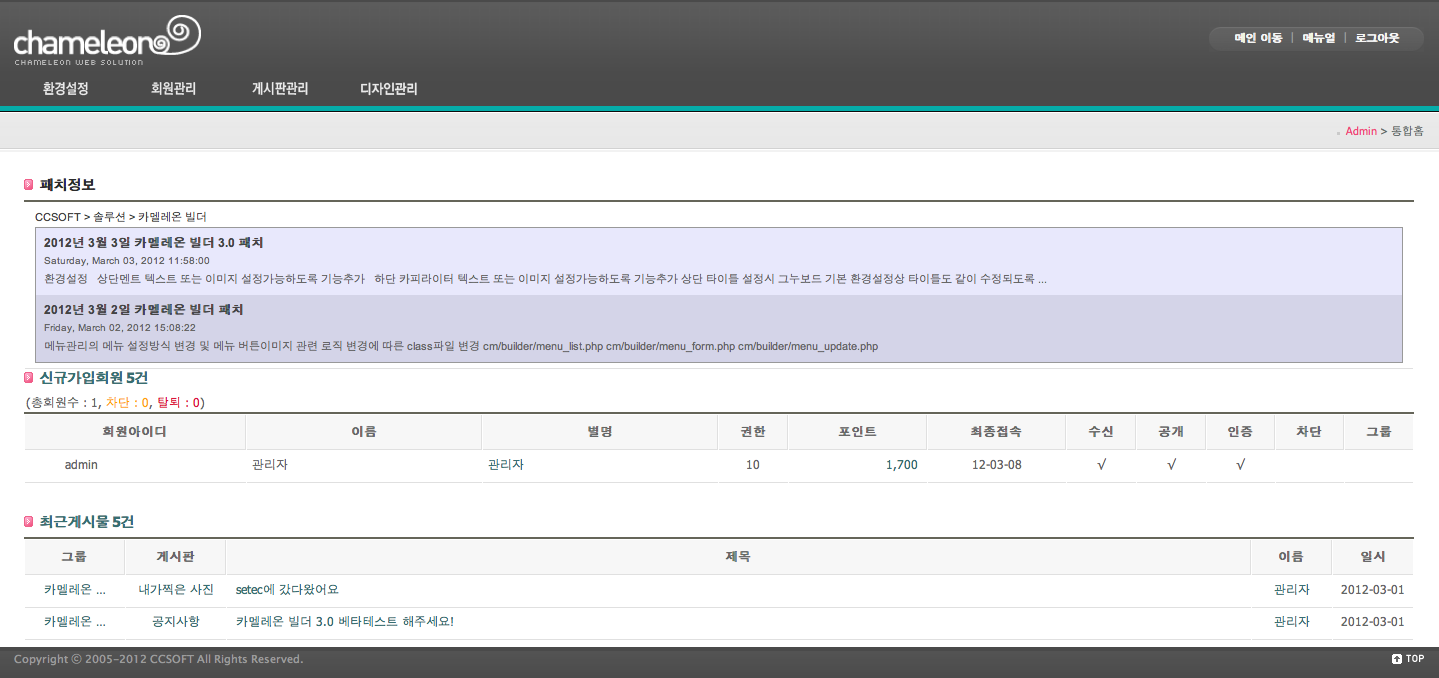
Task: Expand the 디자인관리 menu
Action: (389, 89)
